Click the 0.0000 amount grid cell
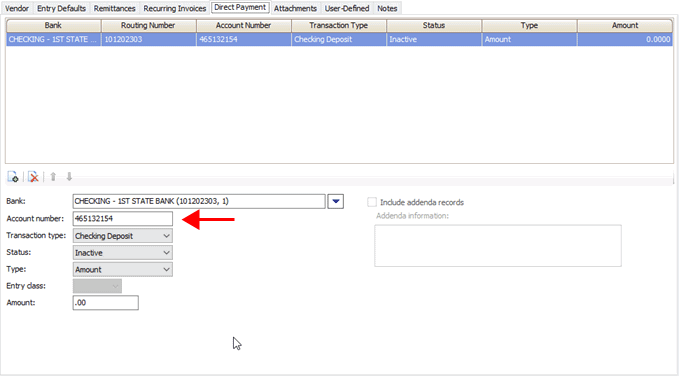 click(x=625, y=39)
